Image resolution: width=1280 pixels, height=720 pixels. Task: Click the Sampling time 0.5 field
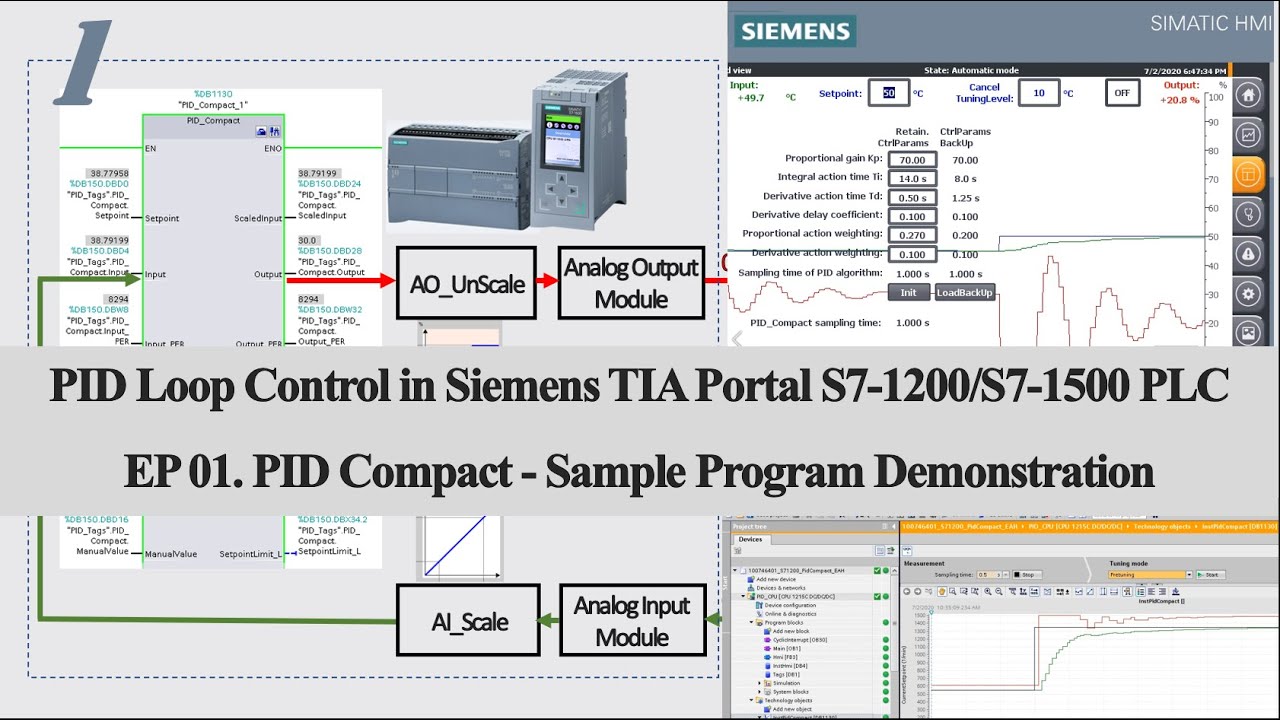click(x=989, y=575)
